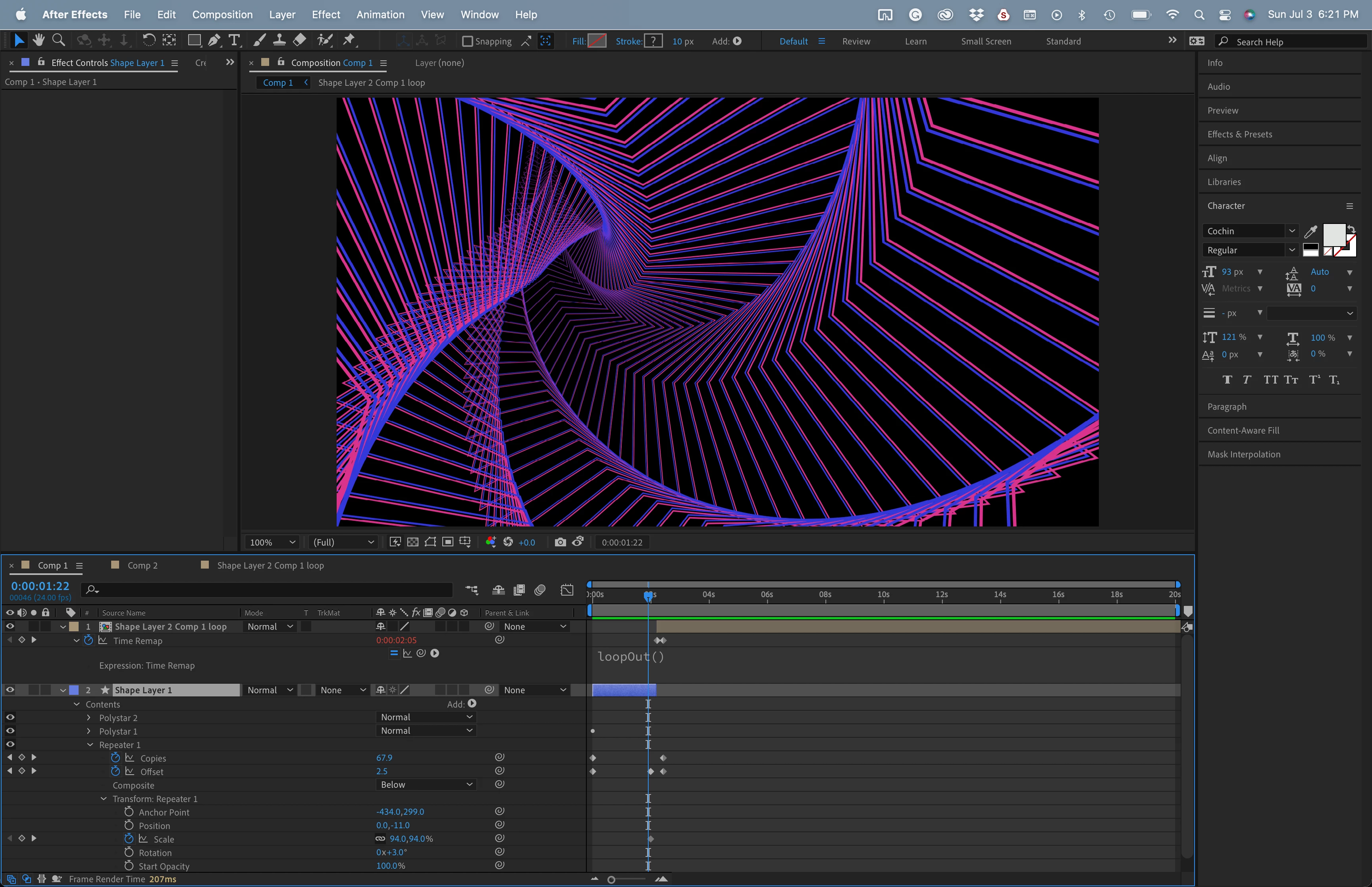Select the Pen tool in toolbar

coord(214,40)
